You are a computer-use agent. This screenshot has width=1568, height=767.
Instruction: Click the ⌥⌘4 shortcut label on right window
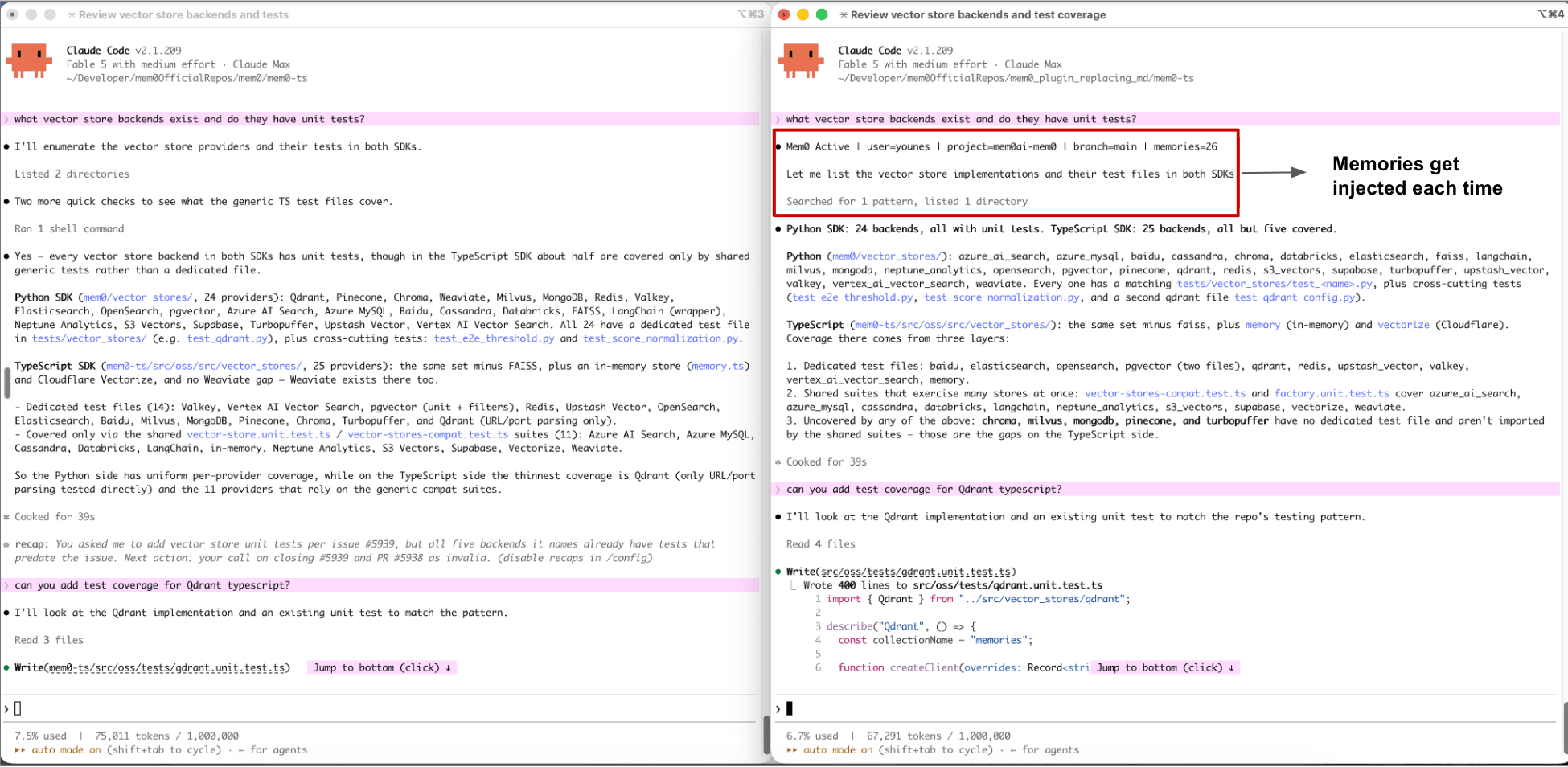[x=1551, y=14]
